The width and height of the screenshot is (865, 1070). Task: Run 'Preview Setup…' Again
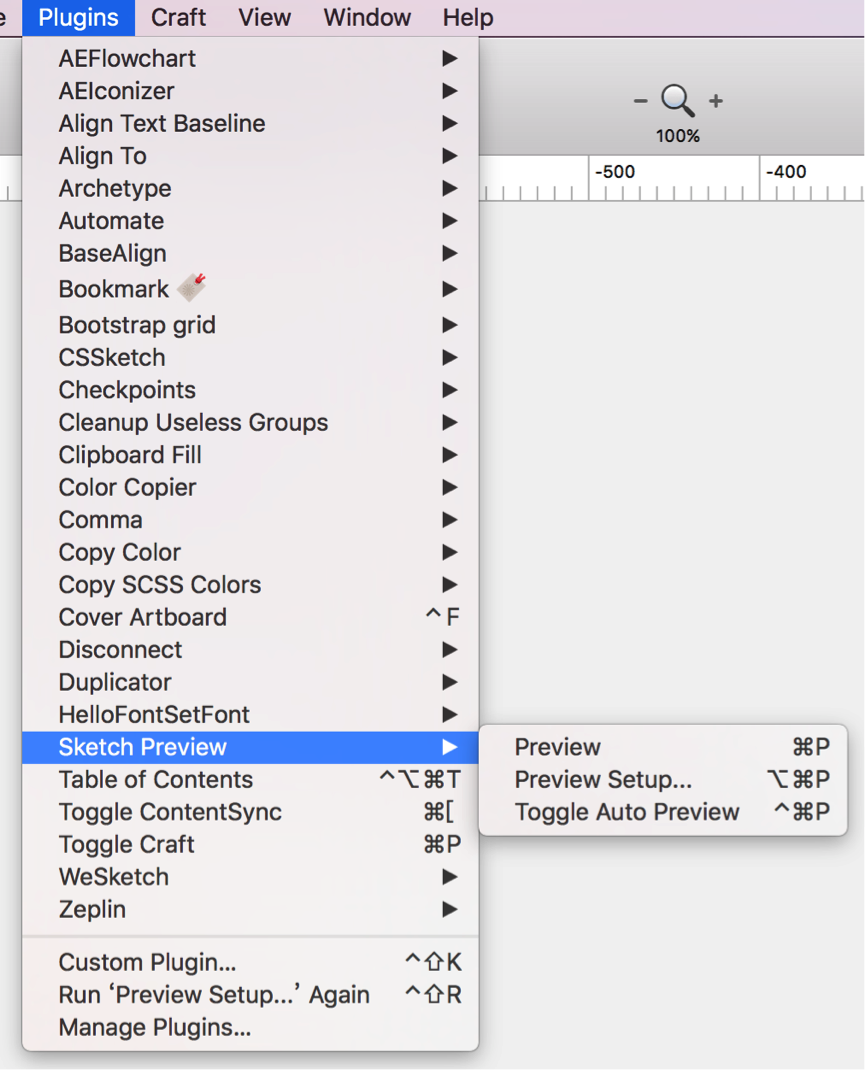coord(214,995)
